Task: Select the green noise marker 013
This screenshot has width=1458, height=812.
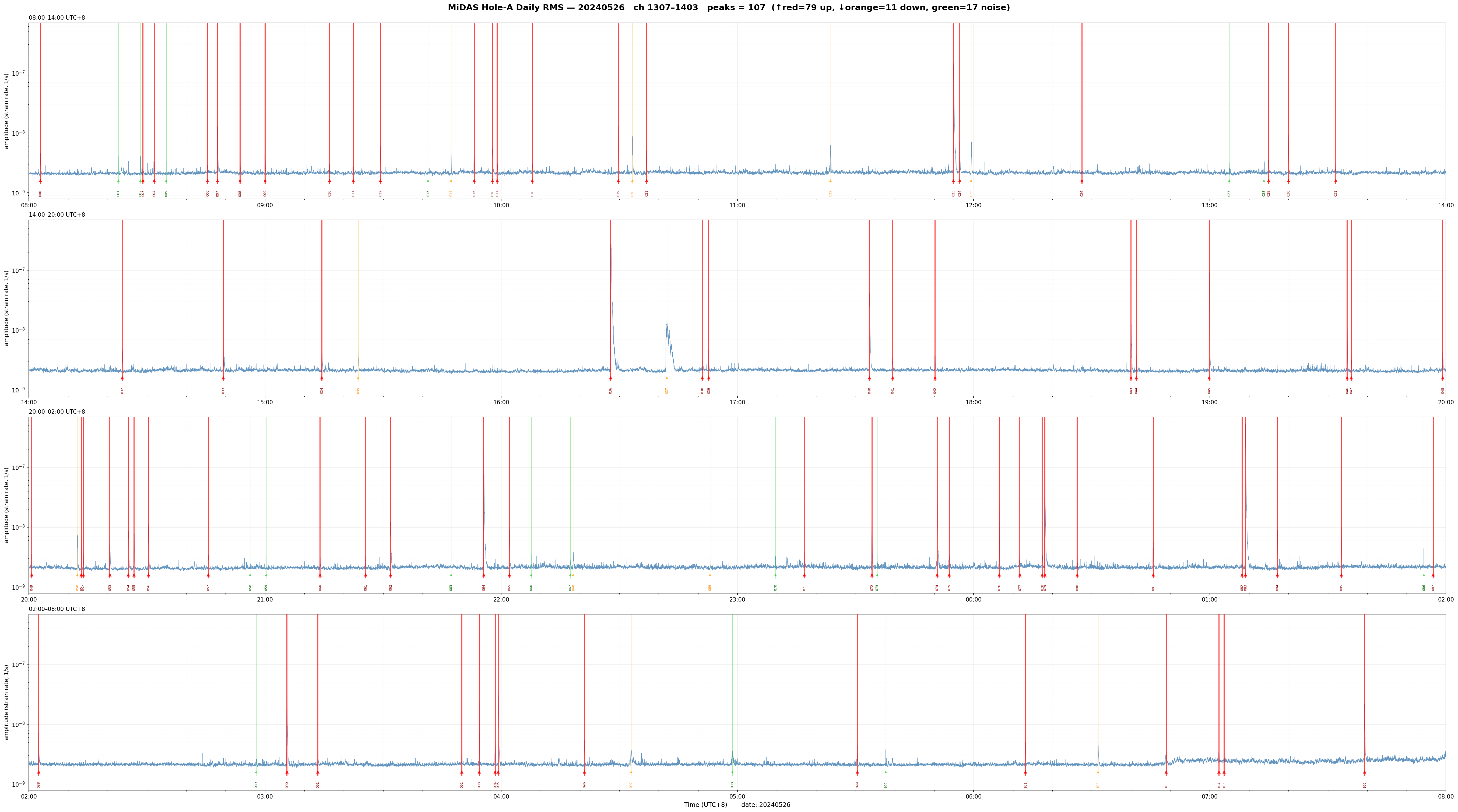Action: pyautogui.click(x=428, y=181)
